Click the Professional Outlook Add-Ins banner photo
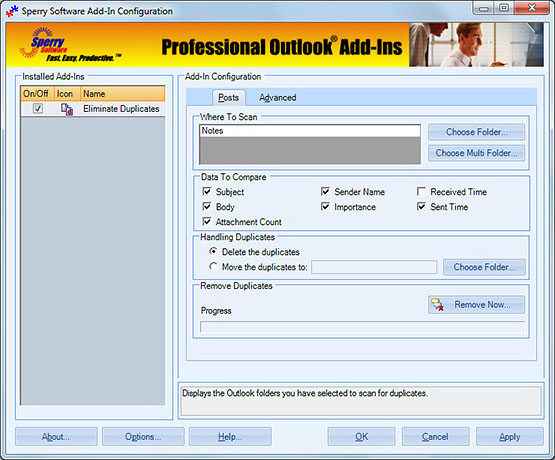The image size is (555, 460). (x=476, y=45)
